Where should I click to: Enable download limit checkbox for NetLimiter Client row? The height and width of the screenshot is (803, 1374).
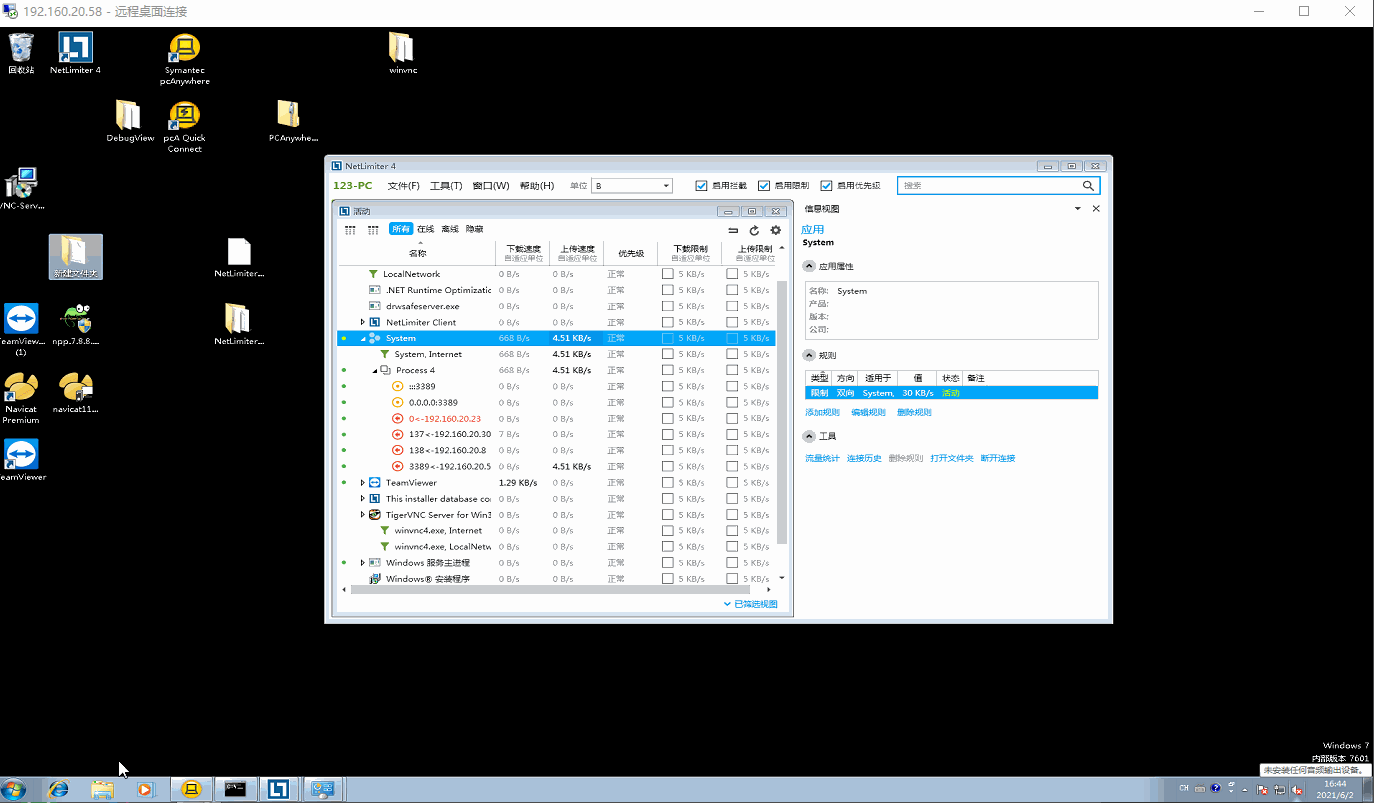(x=667, y=322)
